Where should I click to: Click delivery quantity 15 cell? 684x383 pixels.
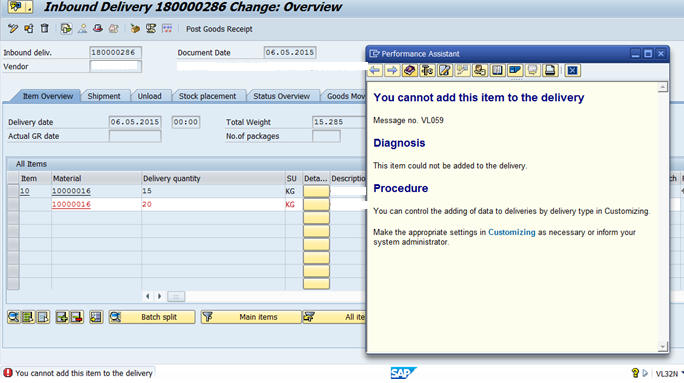(213, 191)
